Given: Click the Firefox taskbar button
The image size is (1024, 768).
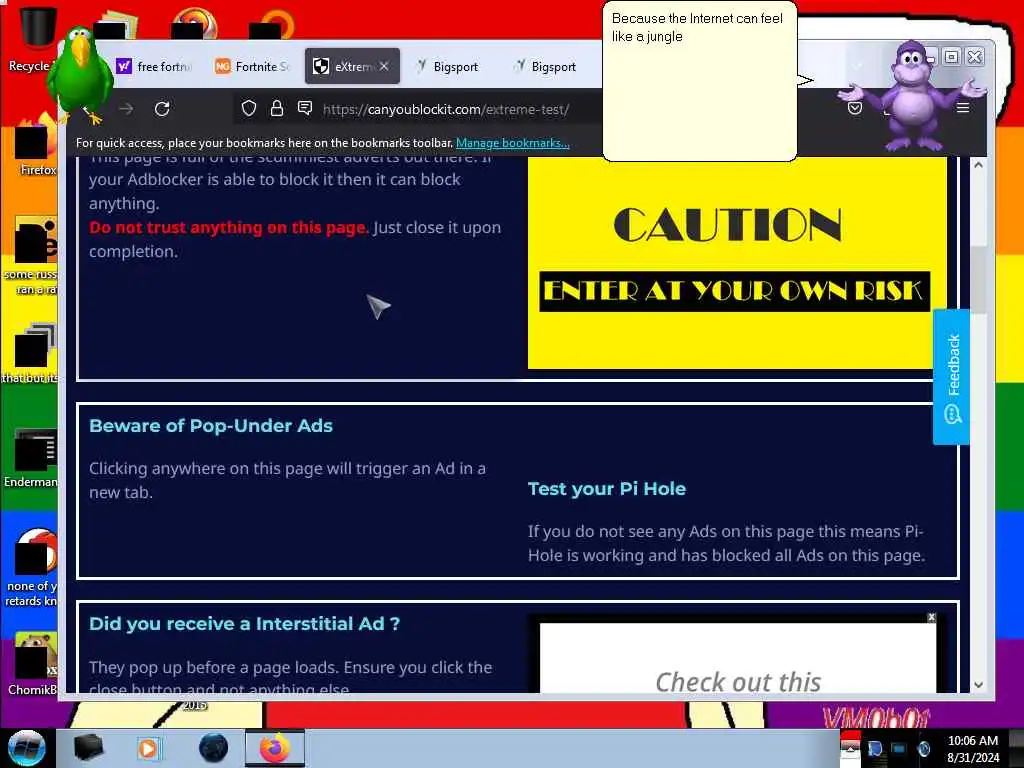Looking at the screenshot, I should [x=274, y=748].
